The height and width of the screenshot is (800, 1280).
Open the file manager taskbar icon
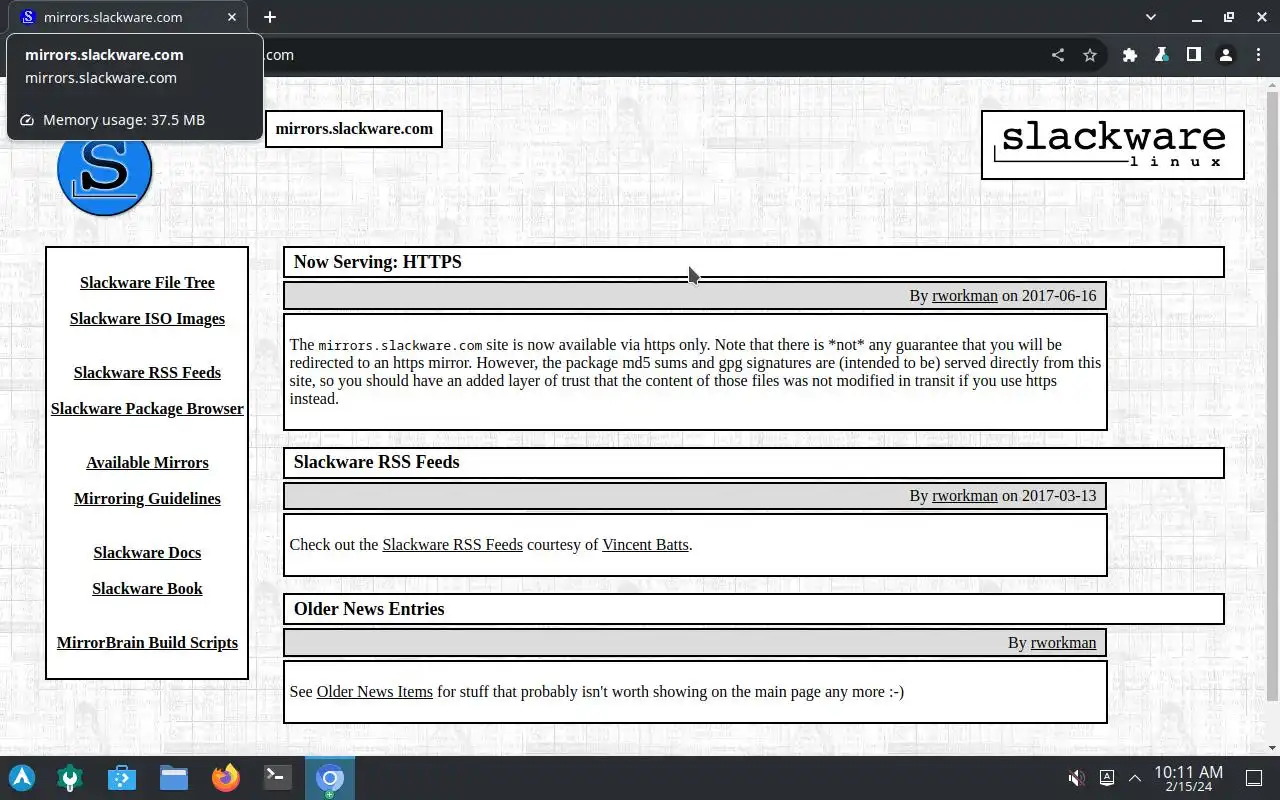coord(174,778)
